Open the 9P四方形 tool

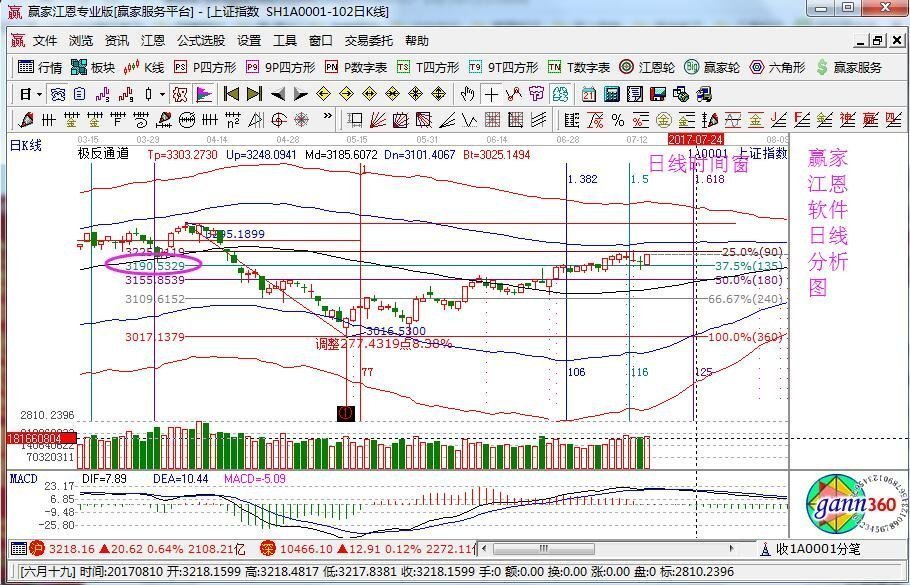point(280,67)
